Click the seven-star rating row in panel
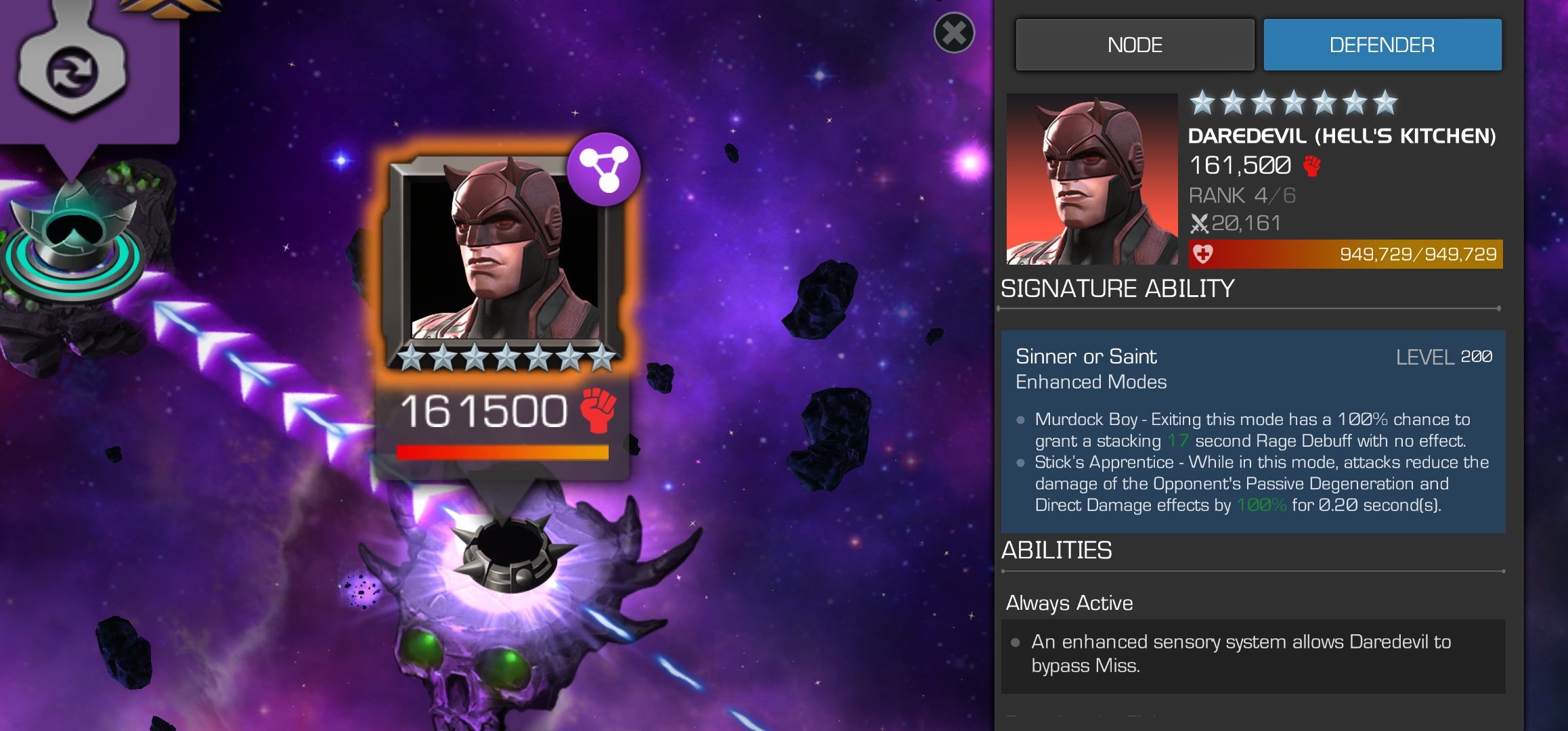This screenshot has height=731, width=1568. click(x=1293, y=104)
